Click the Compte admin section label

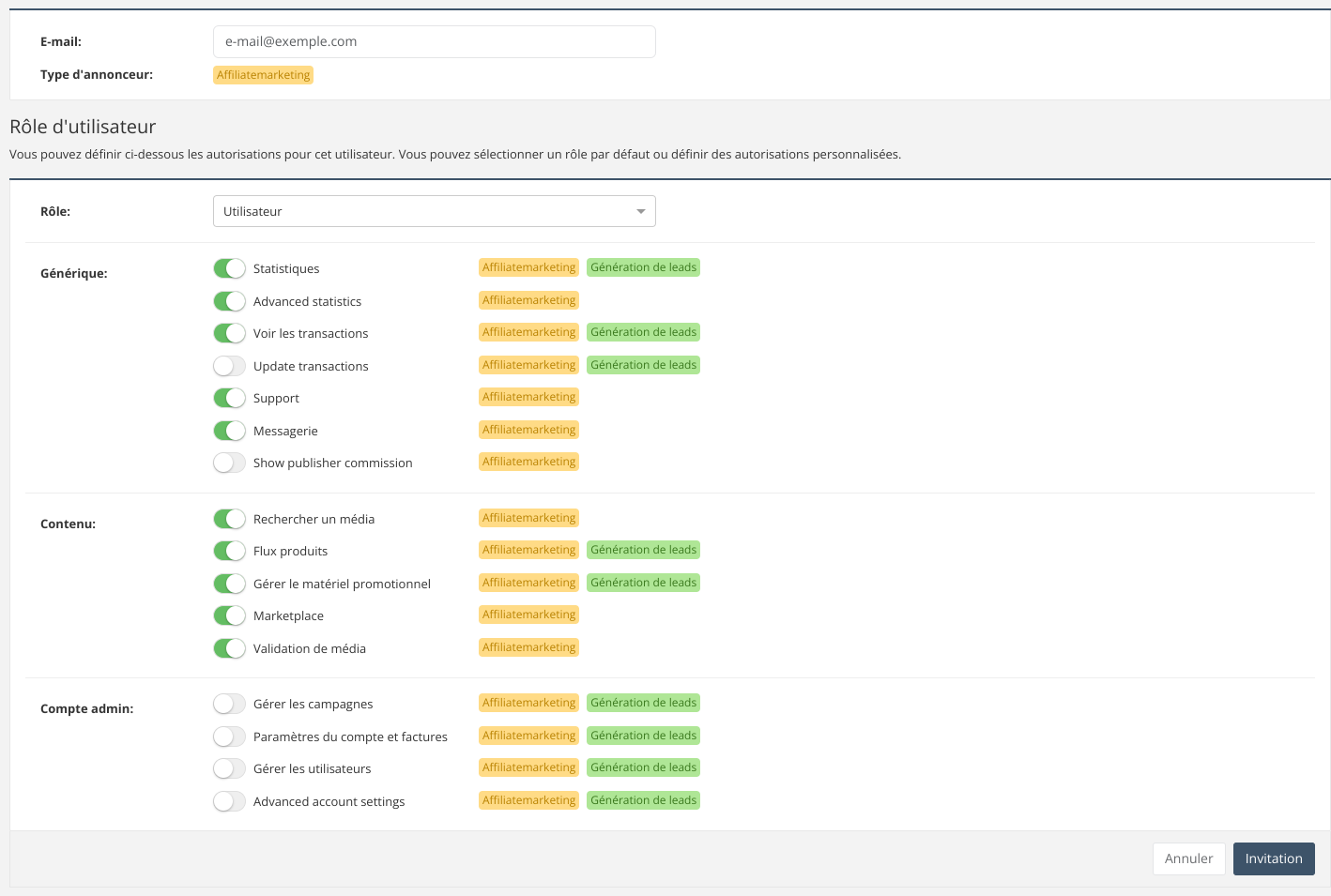(x=86, y=709)
